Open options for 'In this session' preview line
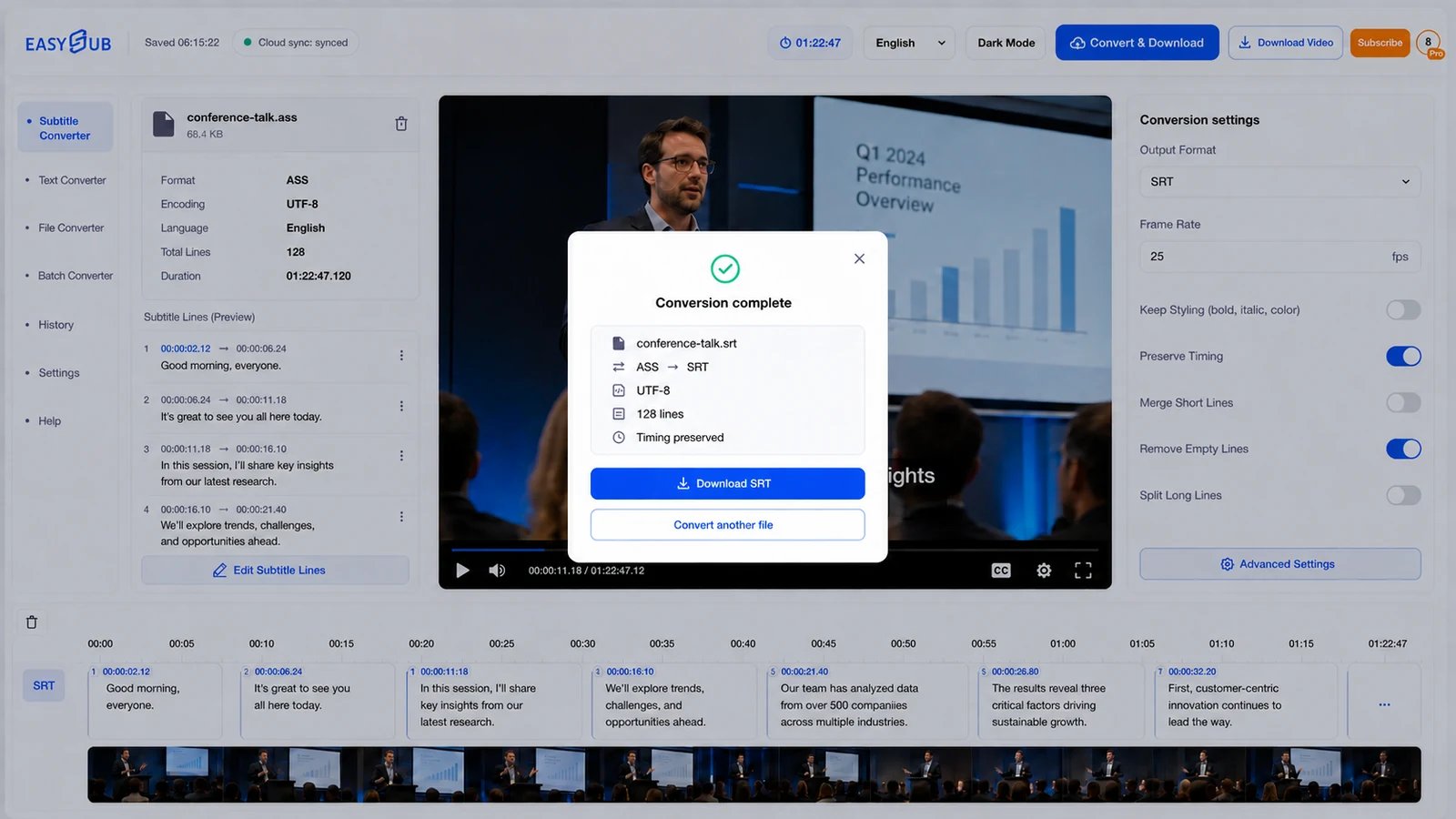This screenshot has width=1456, height=819. [401, 456]
